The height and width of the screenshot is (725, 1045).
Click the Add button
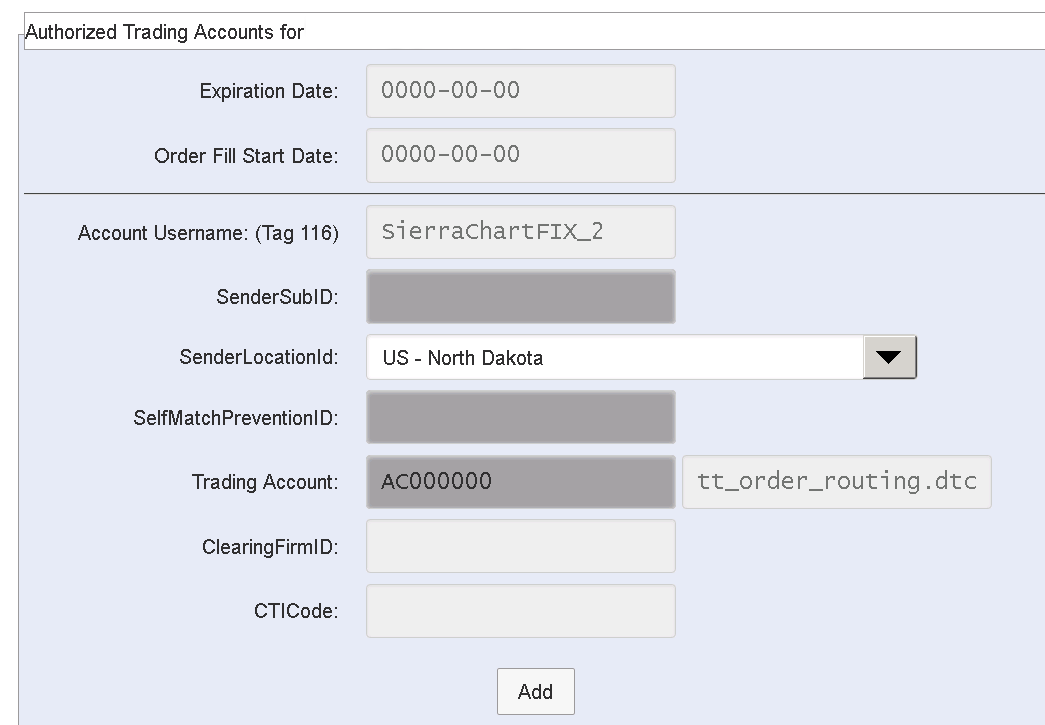[x=535, y=692]
